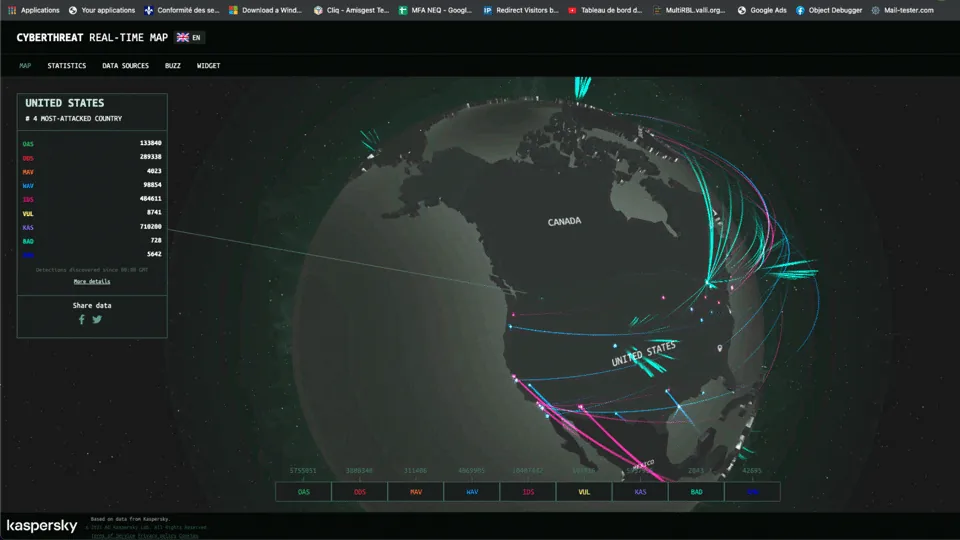
Task: Open the UK flag EN language selector
Action: coord(189,37)
